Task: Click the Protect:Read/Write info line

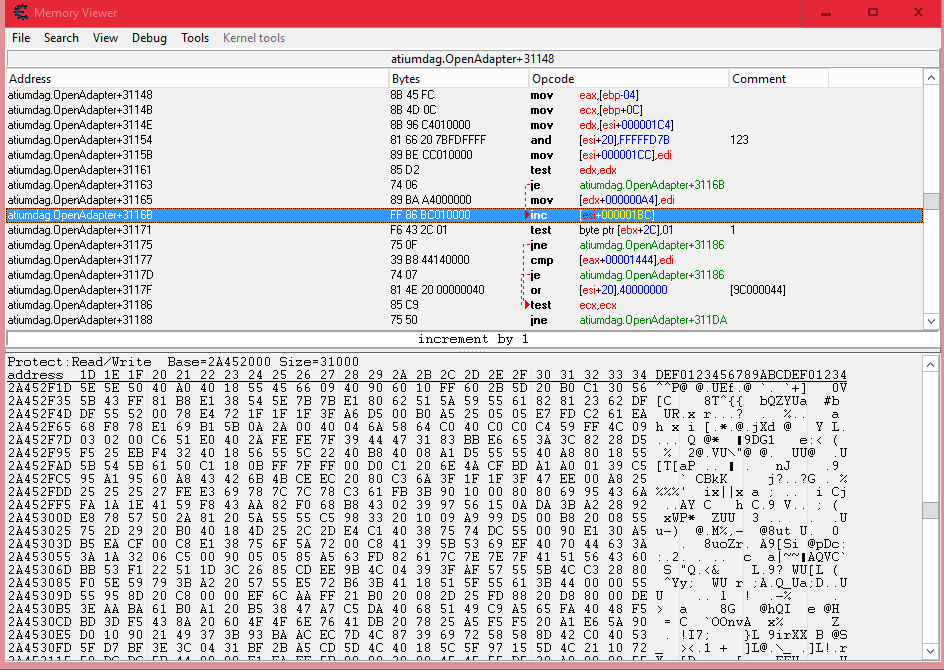Action: point(183,362)
